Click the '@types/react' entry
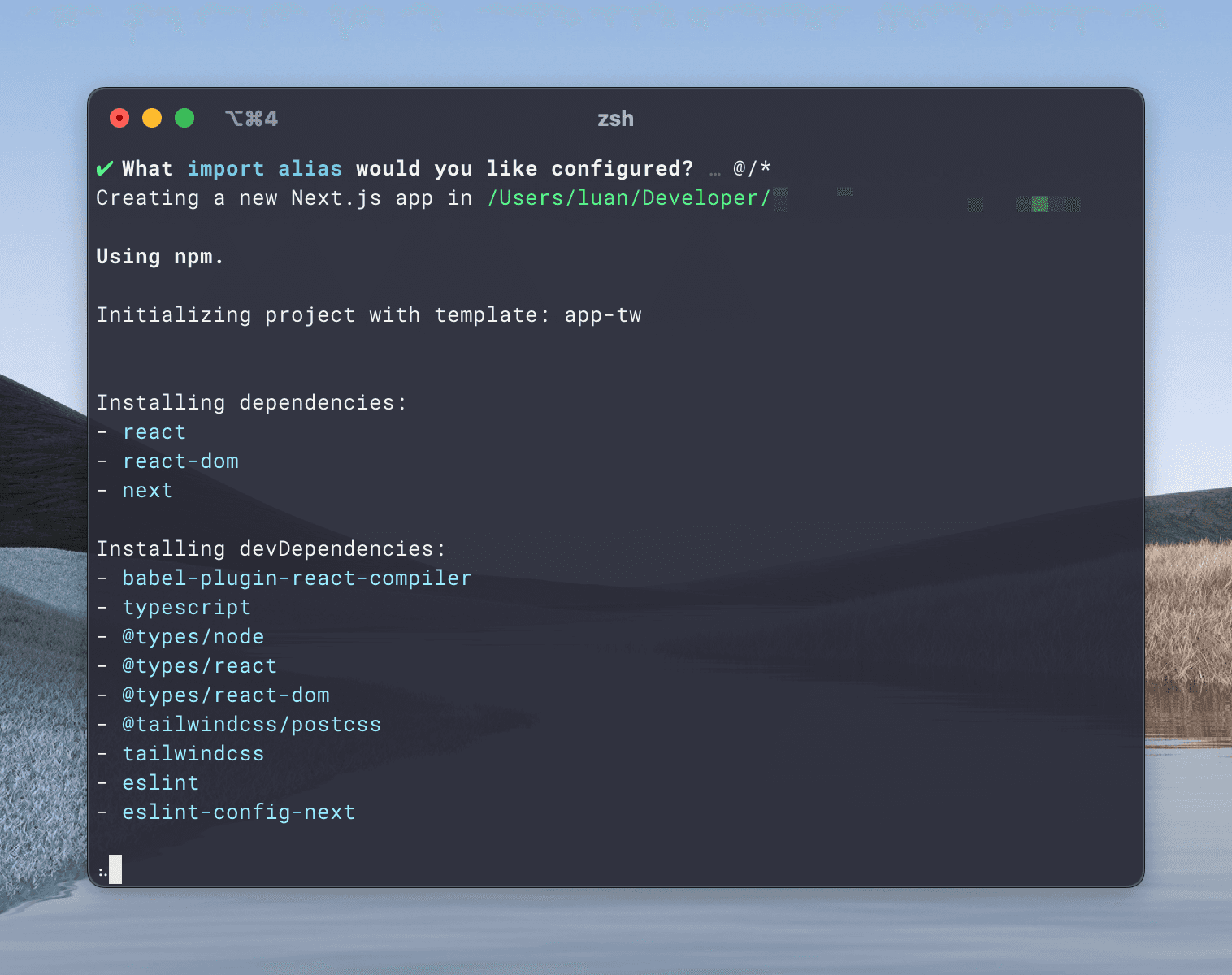The width and height of the screenshot is (1232, 975). (x=200, y=666)
